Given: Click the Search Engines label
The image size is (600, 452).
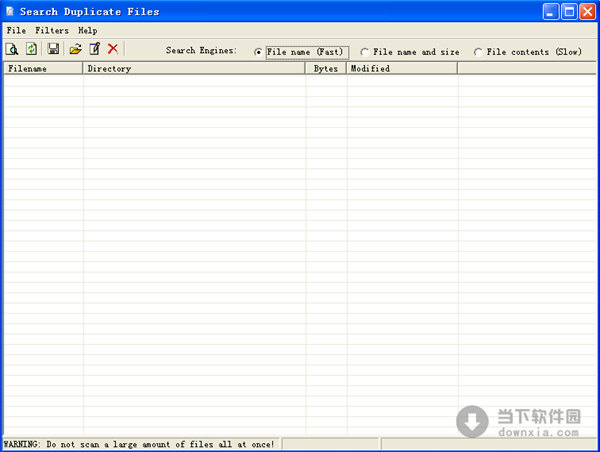Looking at the screenshot, I should coord(201,51).
